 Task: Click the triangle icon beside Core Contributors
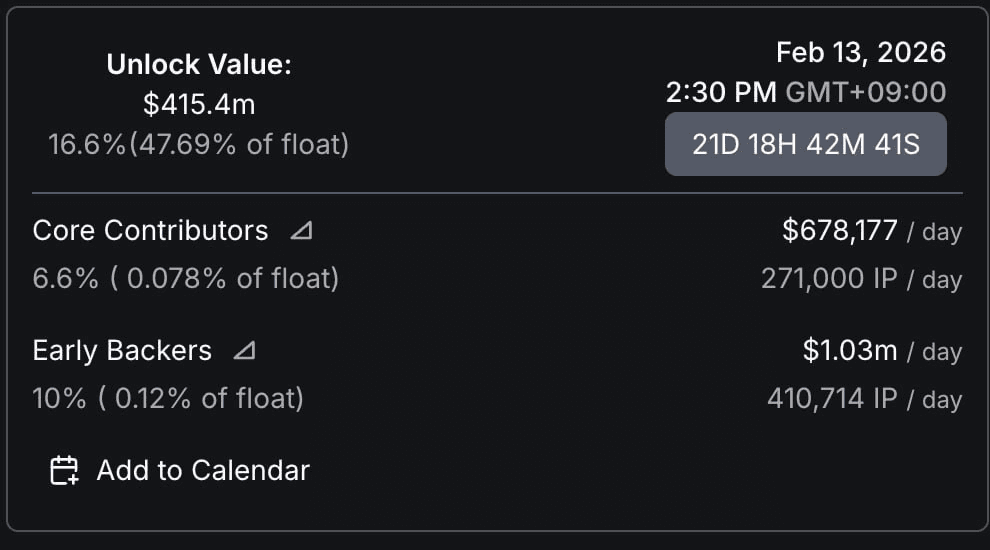point(301,231)
